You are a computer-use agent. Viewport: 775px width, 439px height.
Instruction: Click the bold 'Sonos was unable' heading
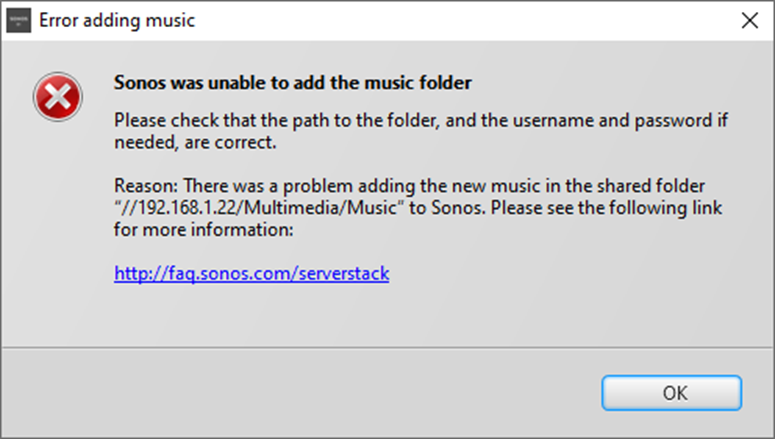pyautogui.click(x=293, y=83)
